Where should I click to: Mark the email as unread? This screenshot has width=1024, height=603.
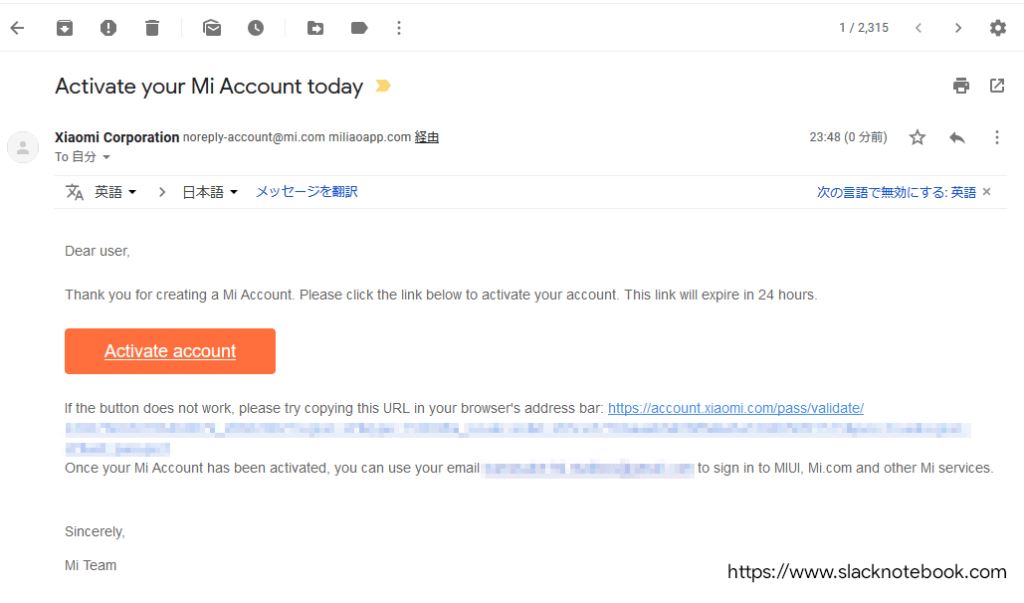click(212, 28)
